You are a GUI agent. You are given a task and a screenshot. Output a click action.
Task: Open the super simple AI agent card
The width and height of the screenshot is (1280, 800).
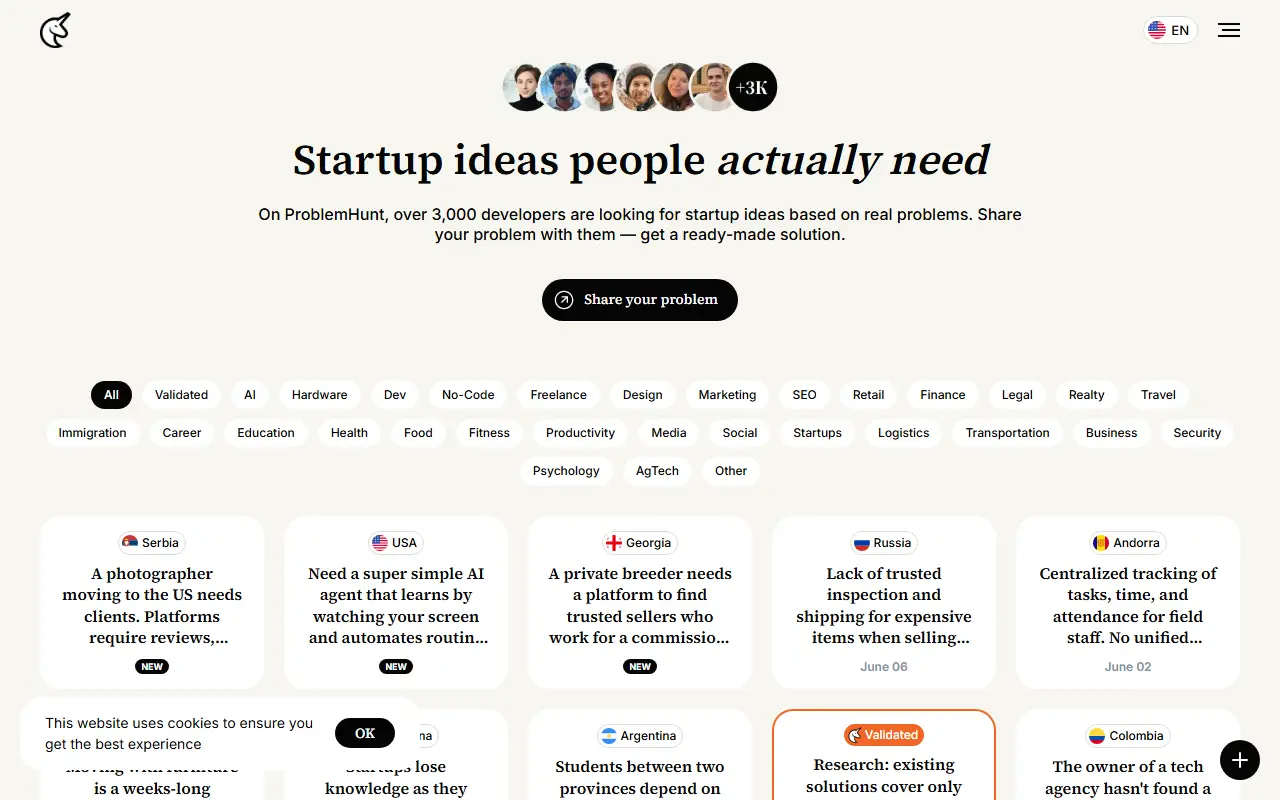point(396,602)
